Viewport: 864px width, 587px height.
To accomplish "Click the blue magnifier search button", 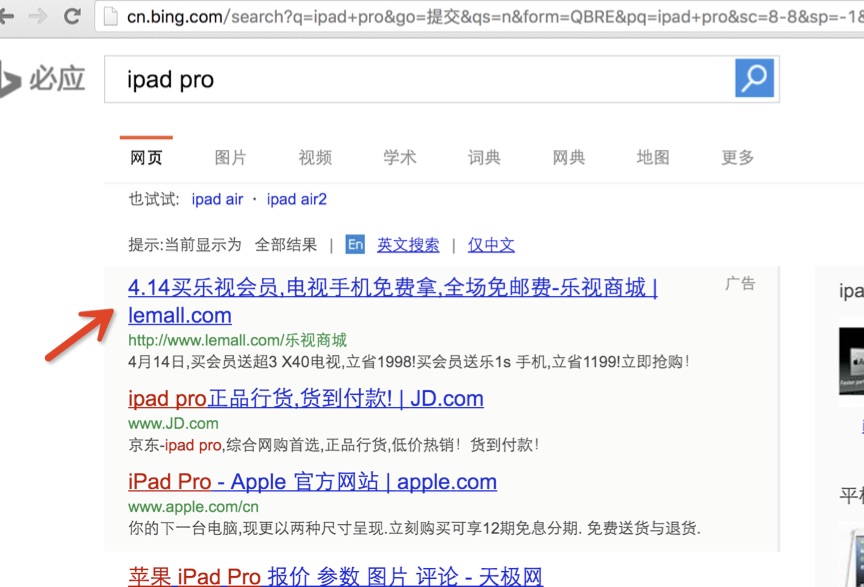I will pos(754,78).
